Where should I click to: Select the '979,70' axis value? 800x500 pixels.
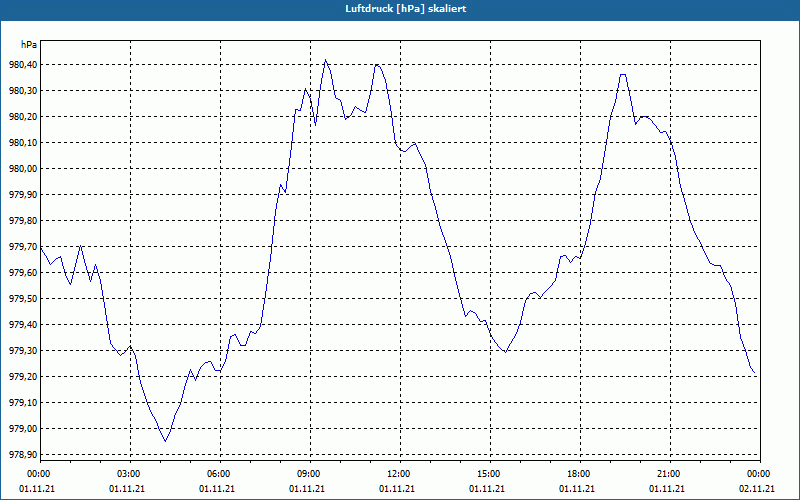[23, 247]
